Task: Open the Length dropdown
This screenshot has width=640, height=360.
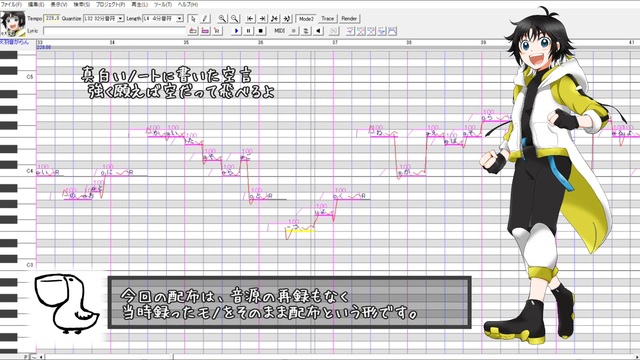Action: [163, 18]
